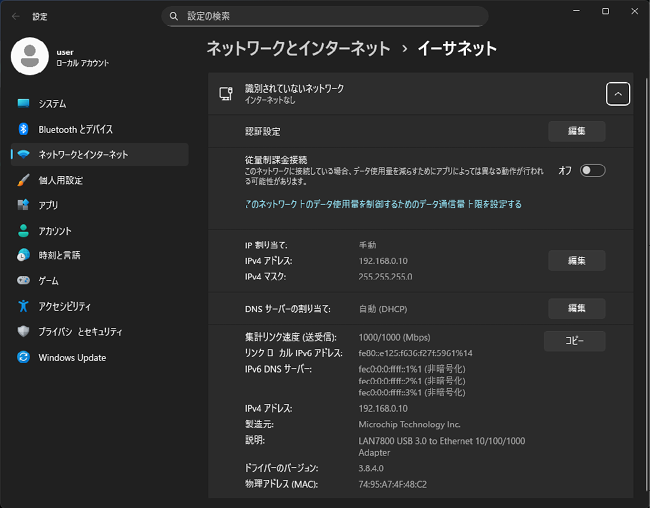This screenshot has height=508, width=650.
Task: Click the search magnifier icon
Action: [174, 16]
